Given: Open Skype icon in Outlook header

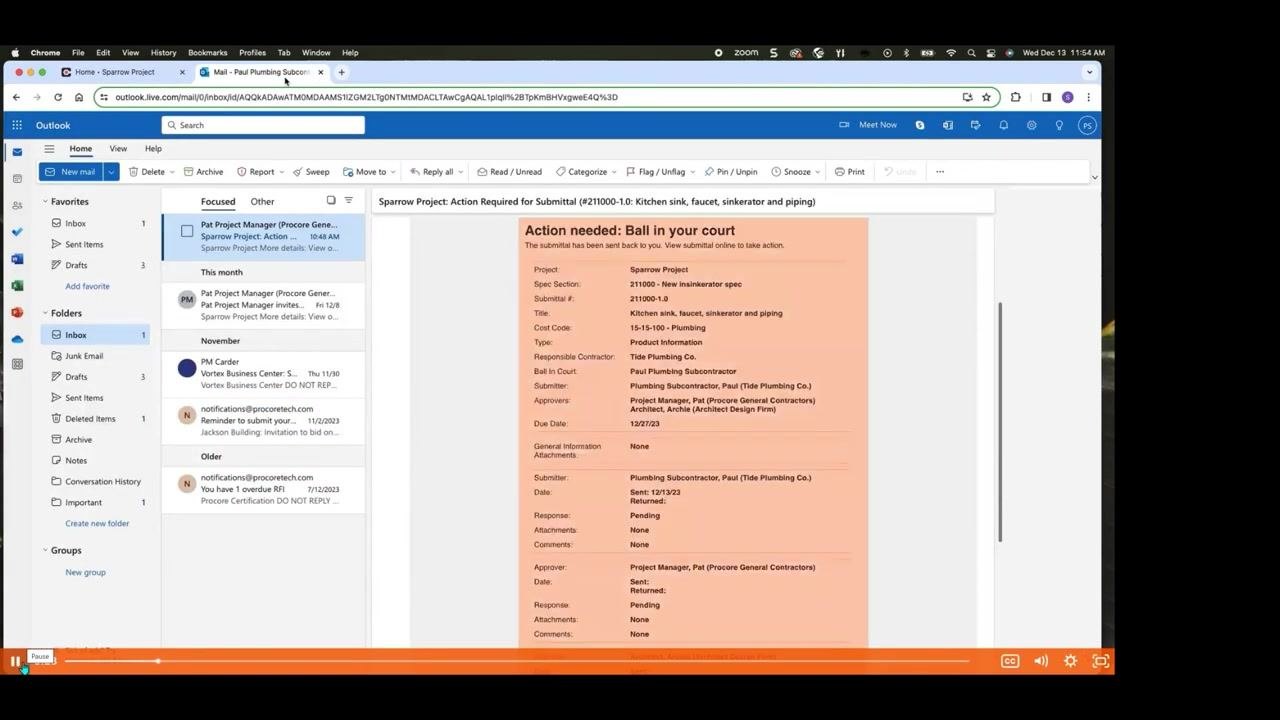Looking at the screenshot, I should tap(920, 125).
